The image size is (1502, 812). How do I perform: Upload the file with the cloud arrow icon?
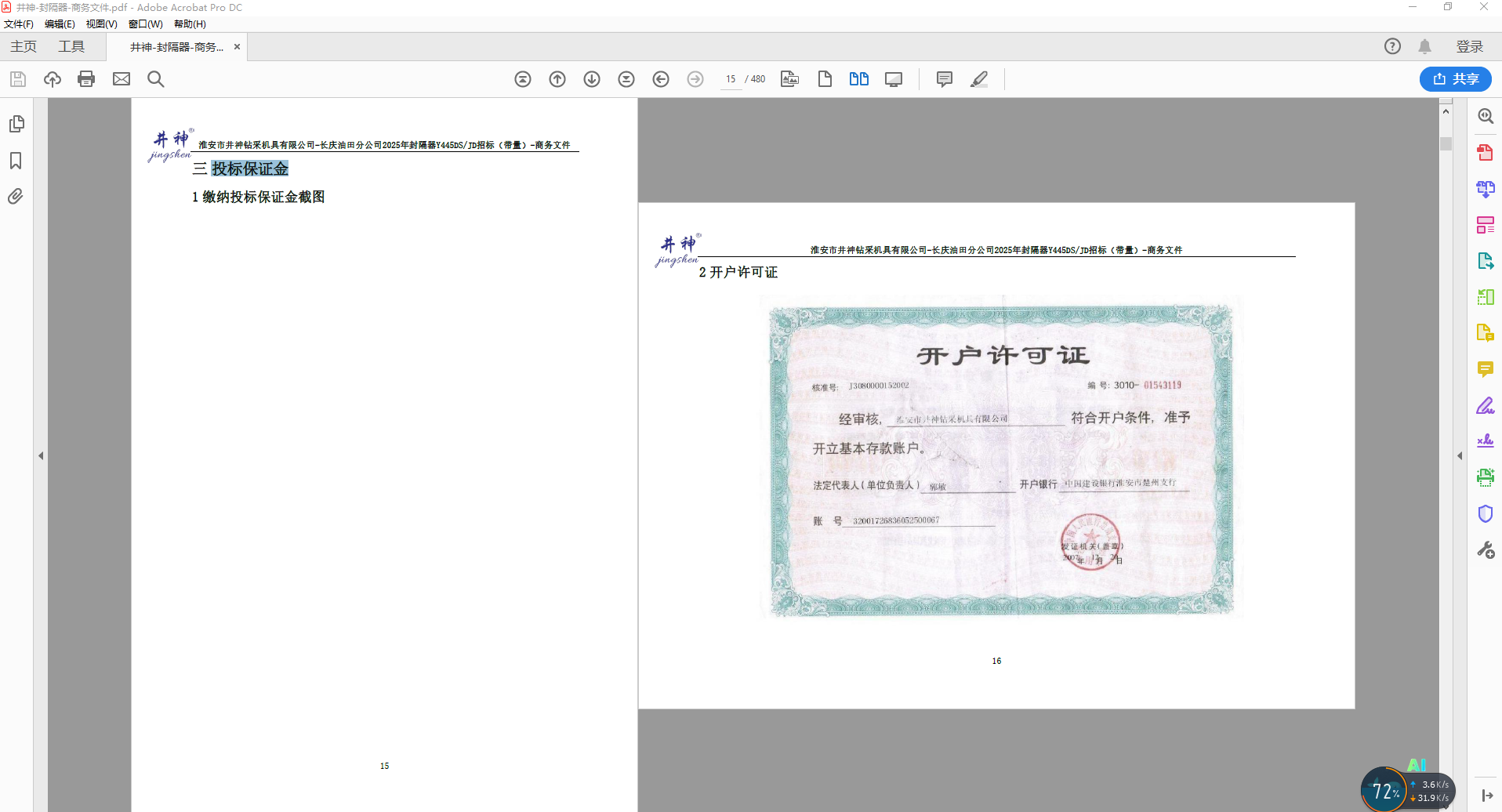tap(53, 79)
